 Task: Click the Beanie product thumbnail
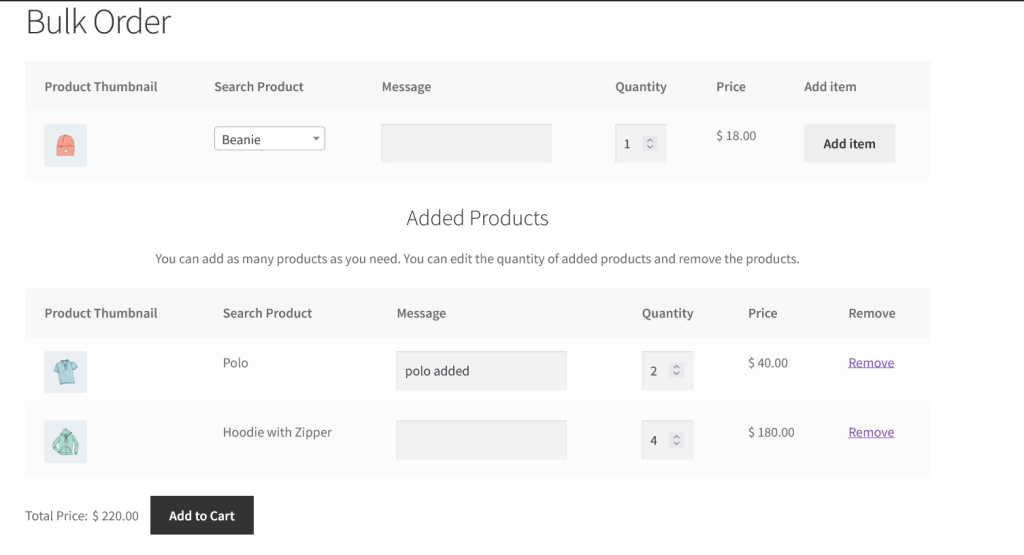coord(65,144)
